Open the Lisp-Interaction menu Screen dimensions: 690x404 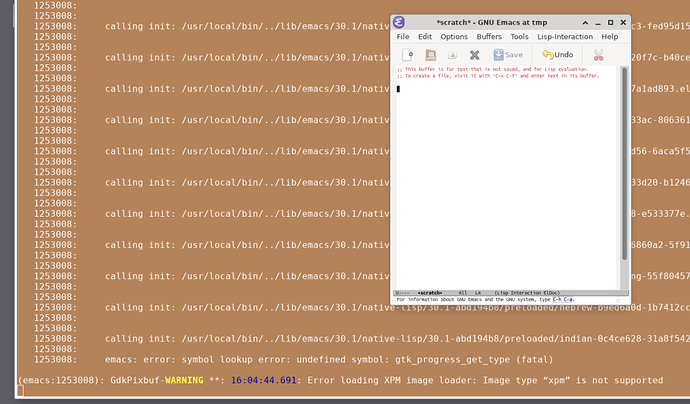565,37
